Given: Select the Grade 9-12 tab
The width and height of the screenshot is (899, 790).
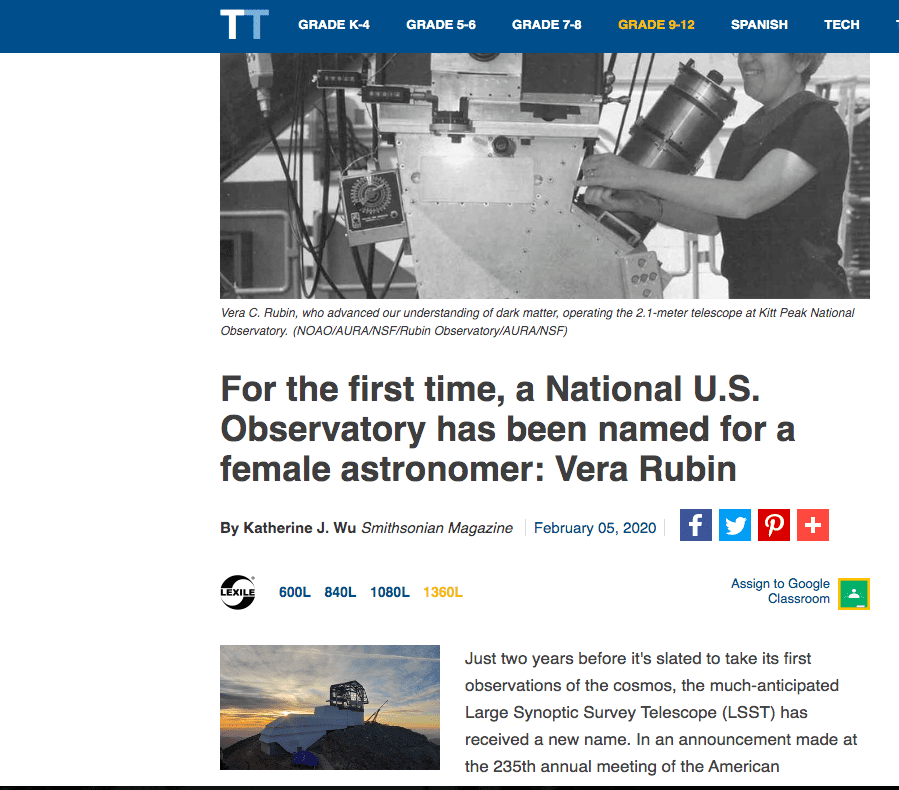Looking at the screenshot, I should (656, 25).
